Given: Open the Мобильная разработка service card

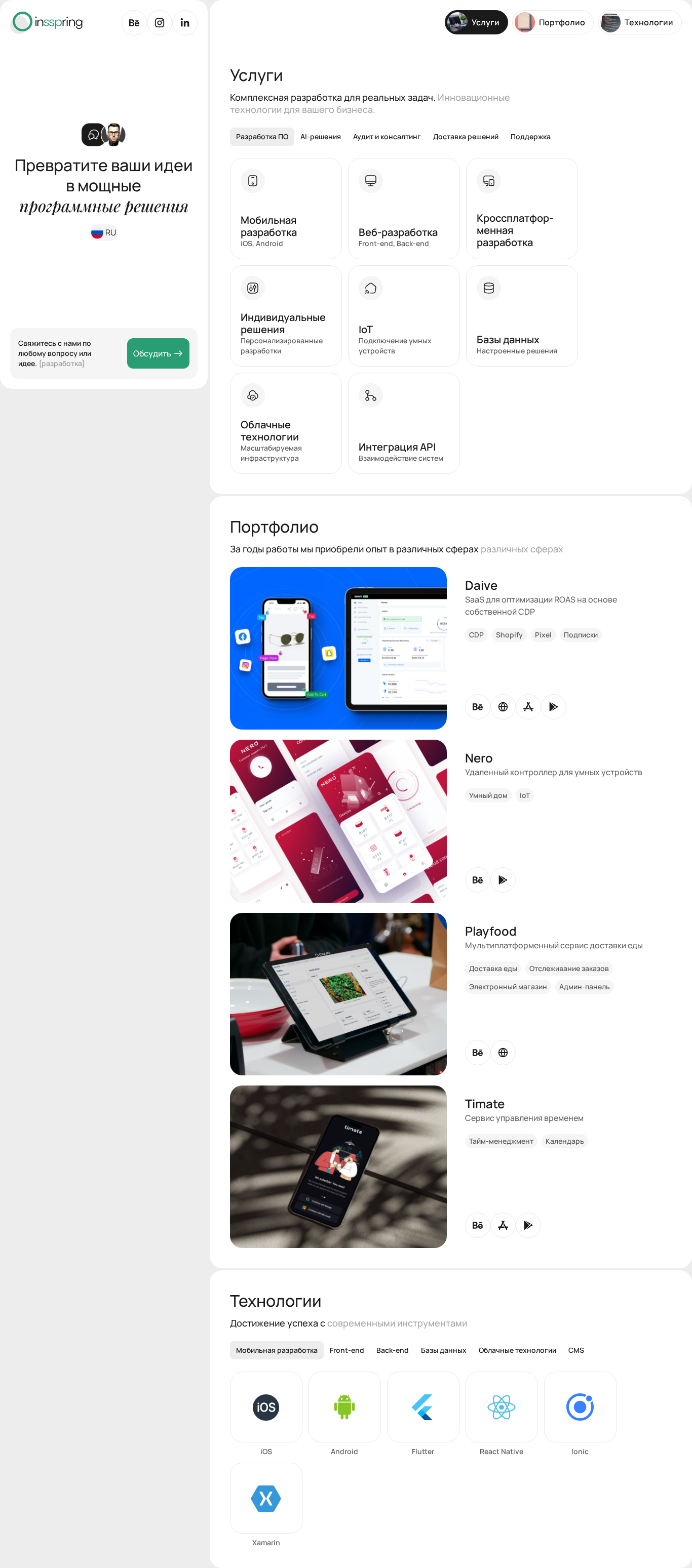Looking at the screenshot, I should pyautogui.click(x=286, y=209).
